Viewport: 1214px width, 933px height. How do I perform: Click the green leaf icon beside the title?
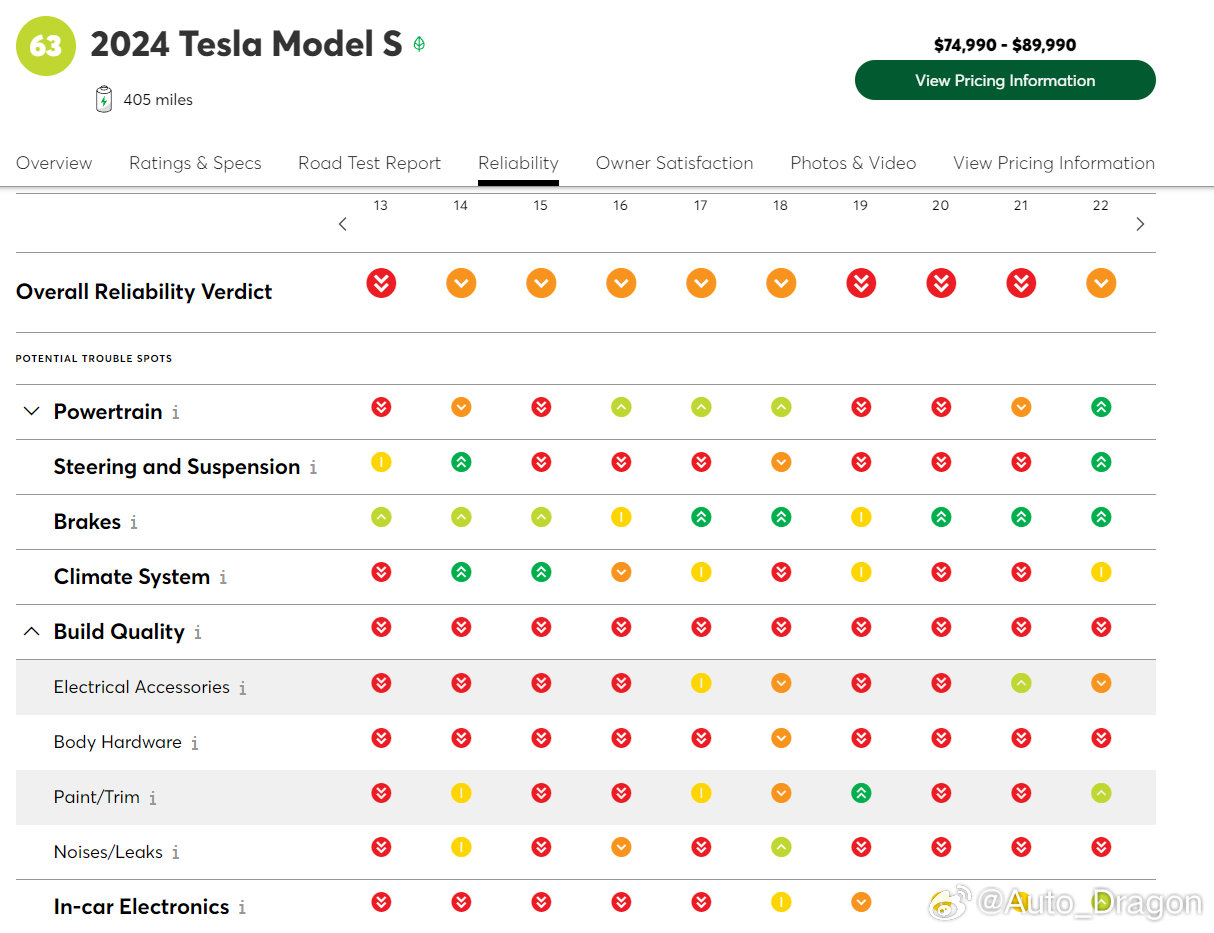(x=419, y=44)
